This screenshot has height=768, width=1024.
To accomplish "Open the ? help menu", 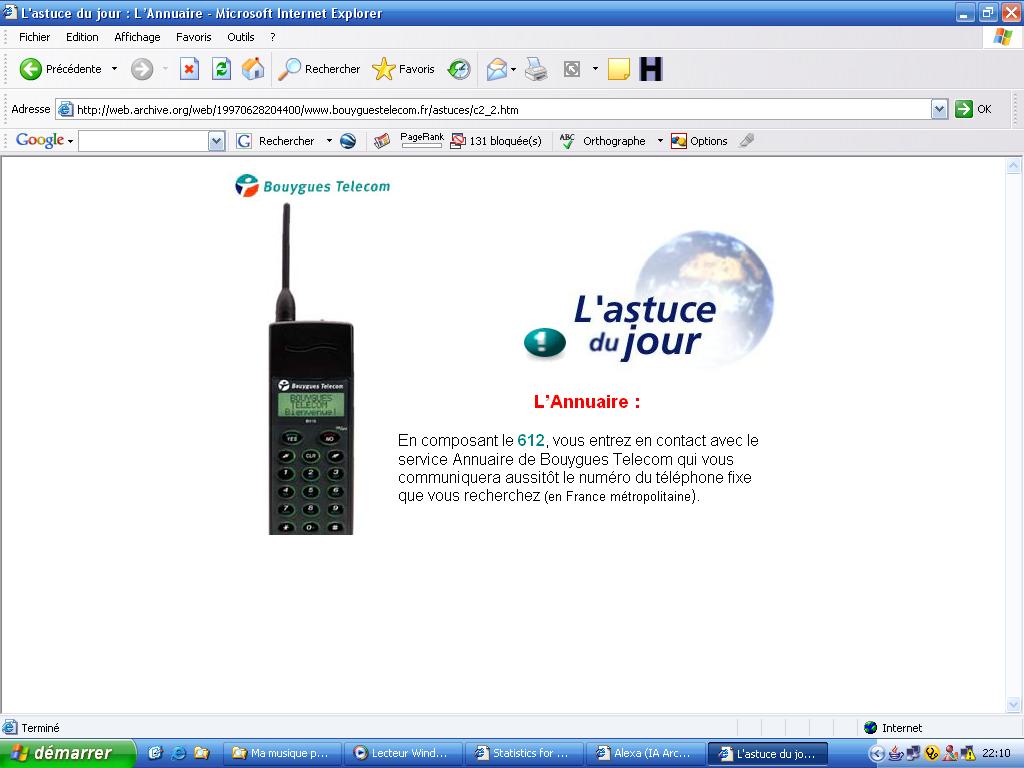I will point(272,37).
